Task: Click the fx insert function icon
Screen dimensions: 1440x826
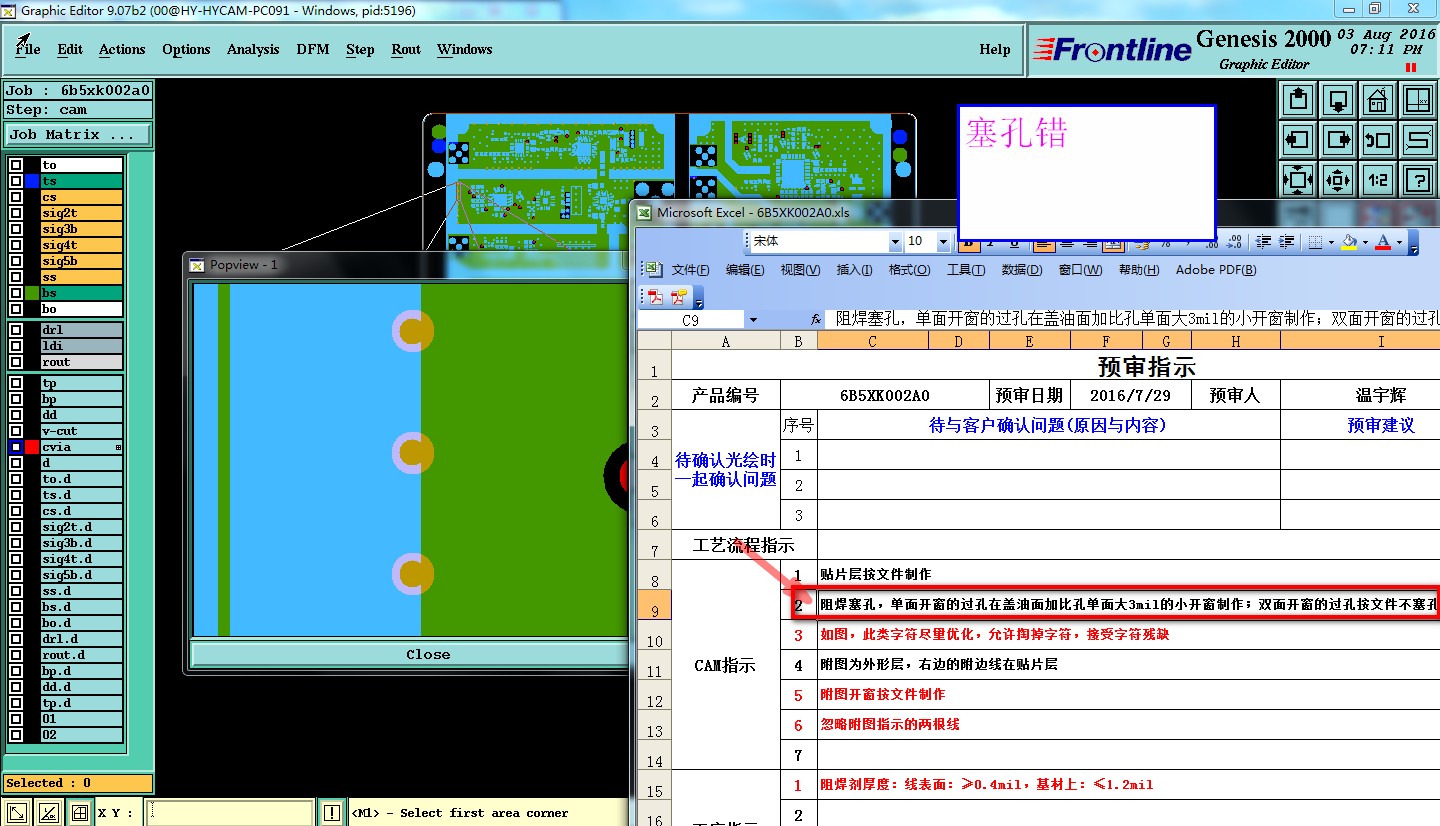Action: pos(816,320)
